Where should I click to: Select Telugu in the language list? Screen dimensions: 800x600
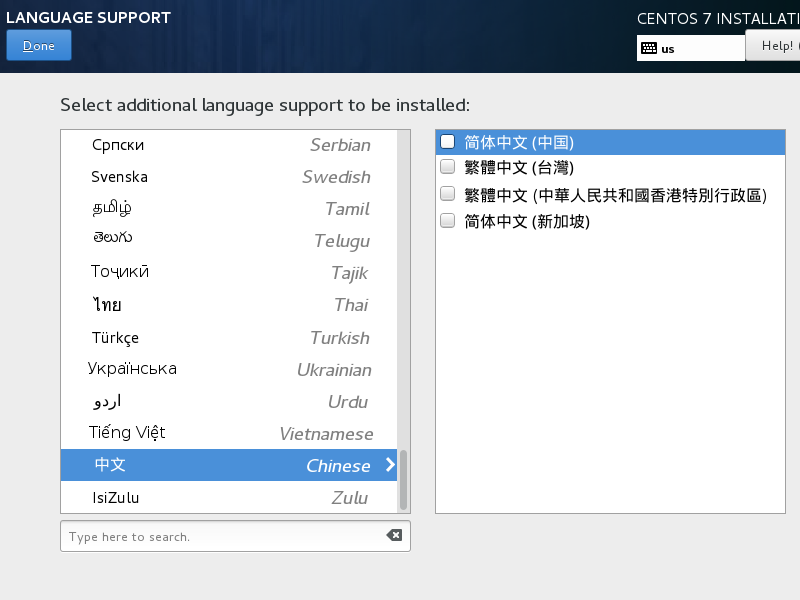pyautogui.click(x=229, y=240)
